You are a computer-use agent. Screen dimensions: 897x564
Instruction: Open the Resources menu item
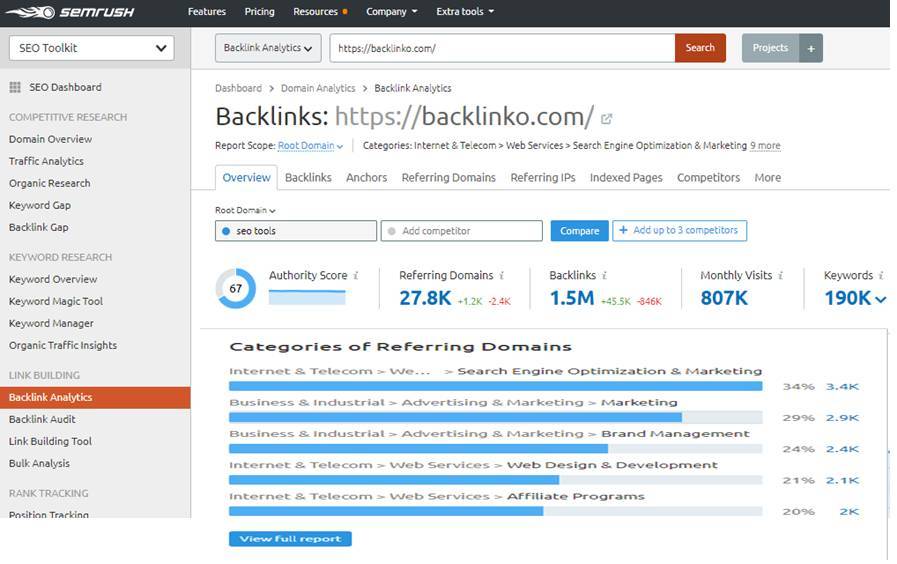pyautogui.click(x=315, y=11)
